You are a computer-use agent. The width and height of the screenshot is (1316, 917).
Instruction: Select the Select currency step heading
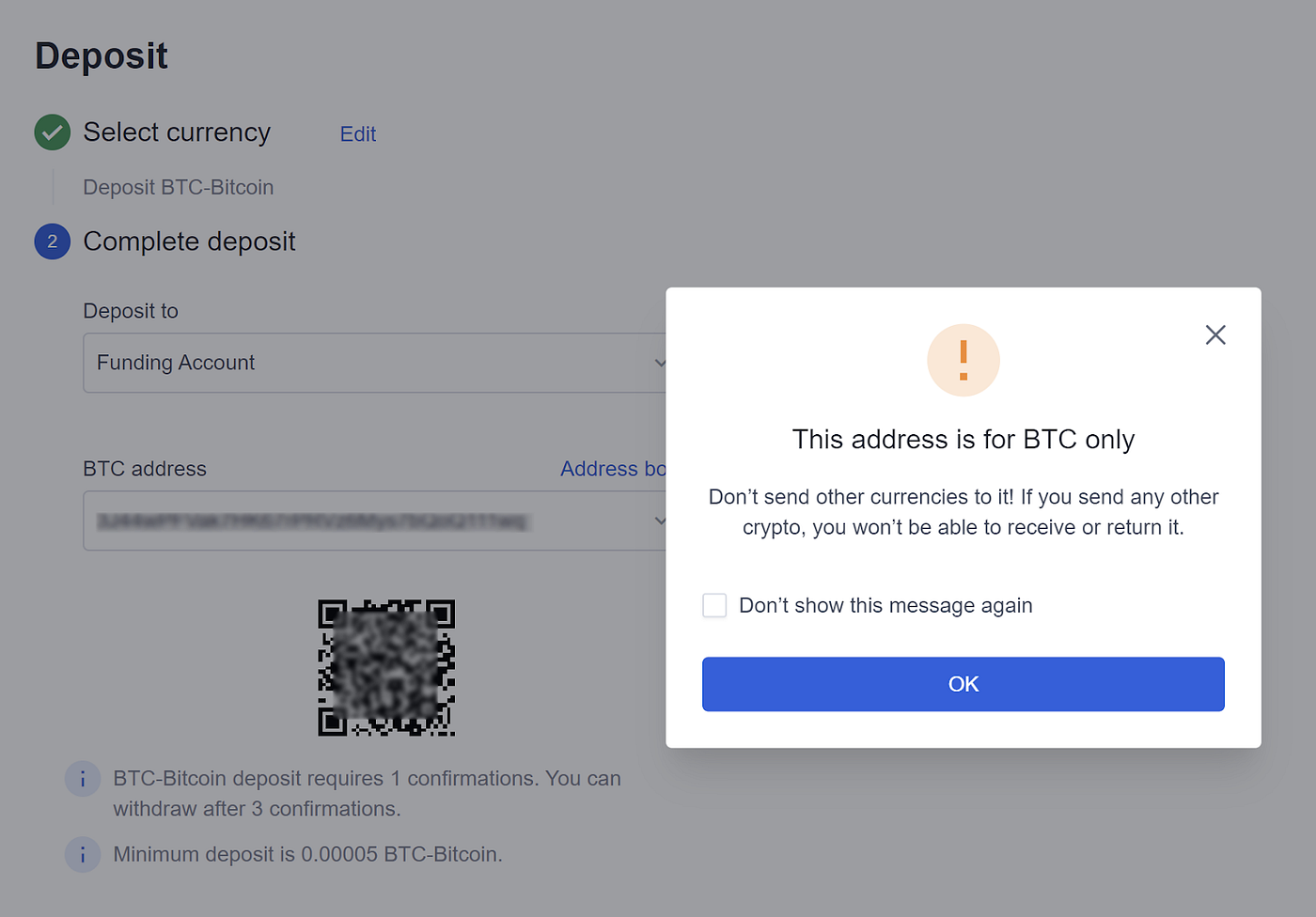pyautogui.click(x=177, y=132)
